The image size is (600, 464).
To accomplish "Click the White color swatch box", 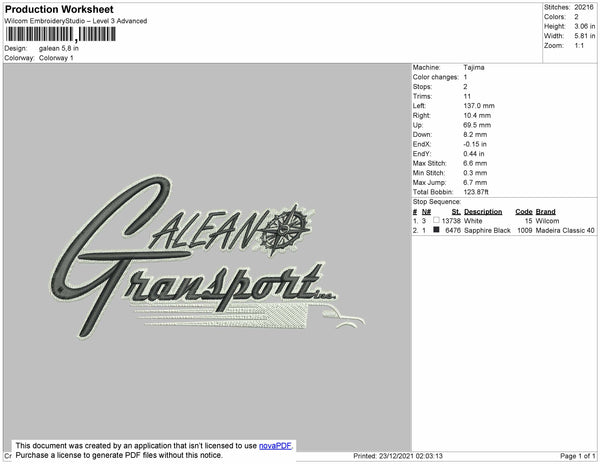I will 436,220.
